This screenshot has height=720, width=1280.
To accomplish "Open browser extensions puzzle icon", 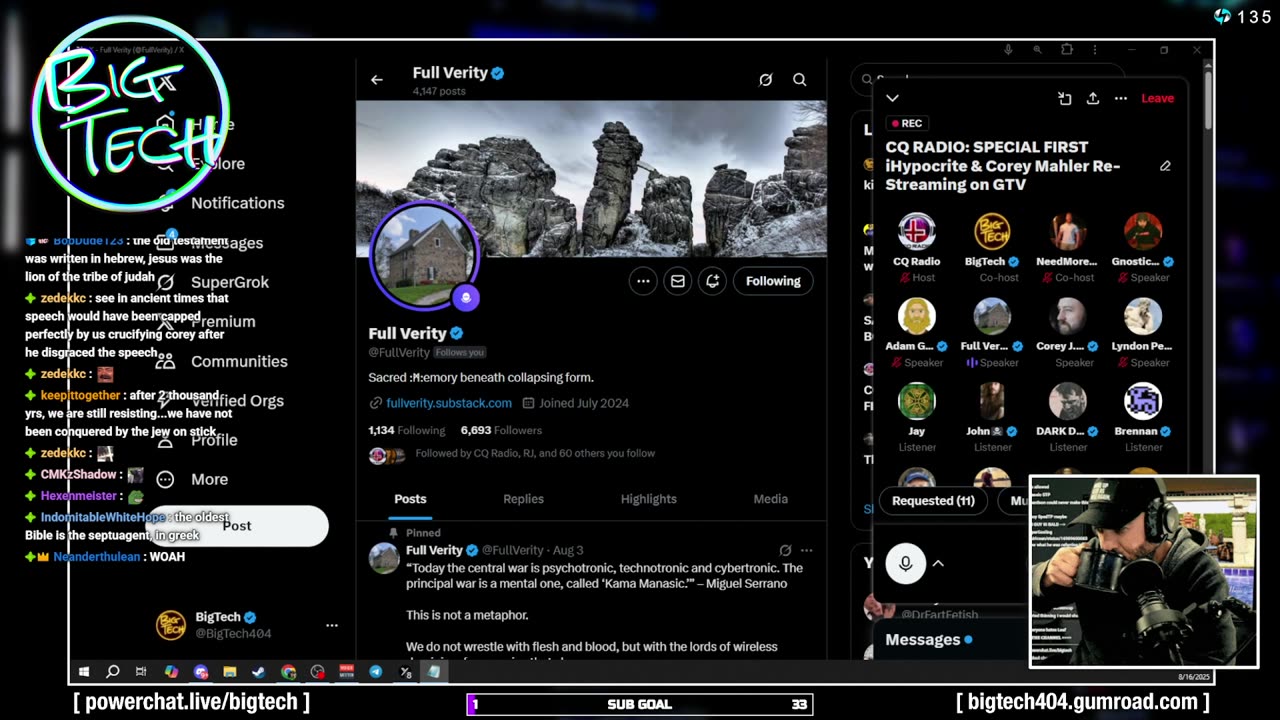I will [1067, 49].
